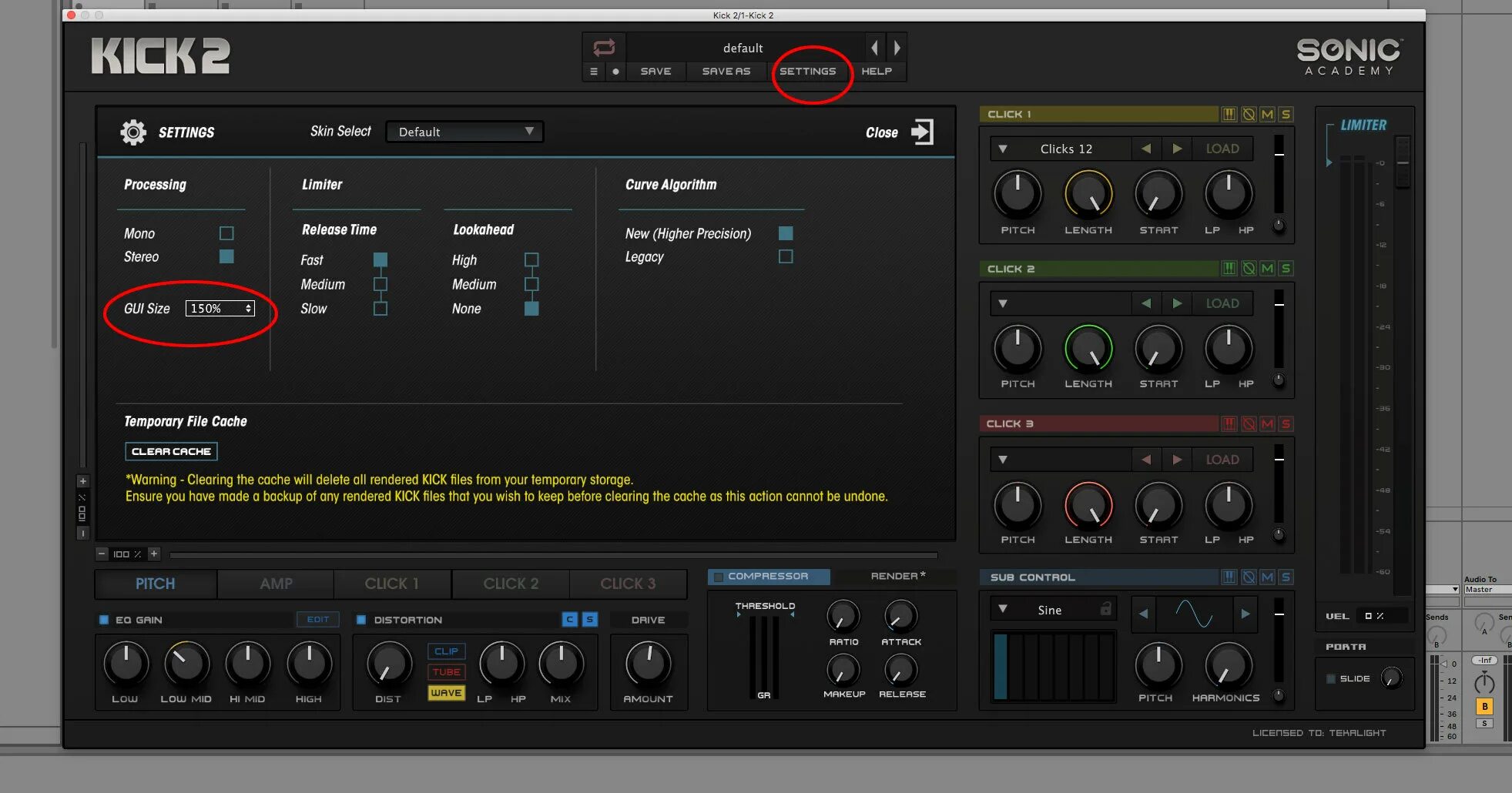Click the SAVE AS button
The width and height of the screenshot is (1512, 793).
[x=726, y=72]
